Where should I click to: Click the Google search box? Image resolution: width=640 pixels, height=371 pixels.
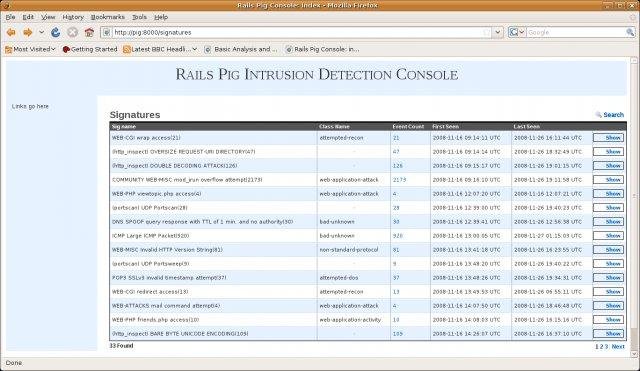pyautogui.click(x=576, y=32)
